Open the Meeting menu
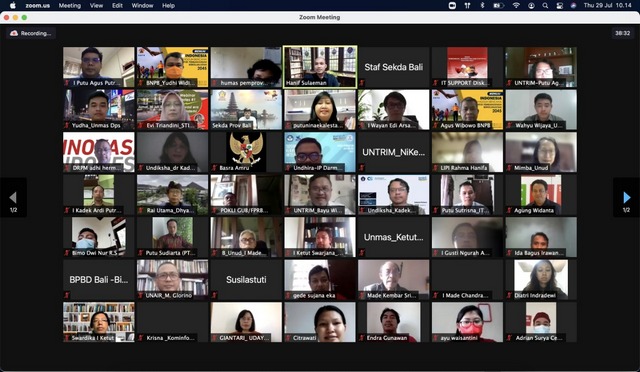The image size is (640, 372). (x=70, y=5)
